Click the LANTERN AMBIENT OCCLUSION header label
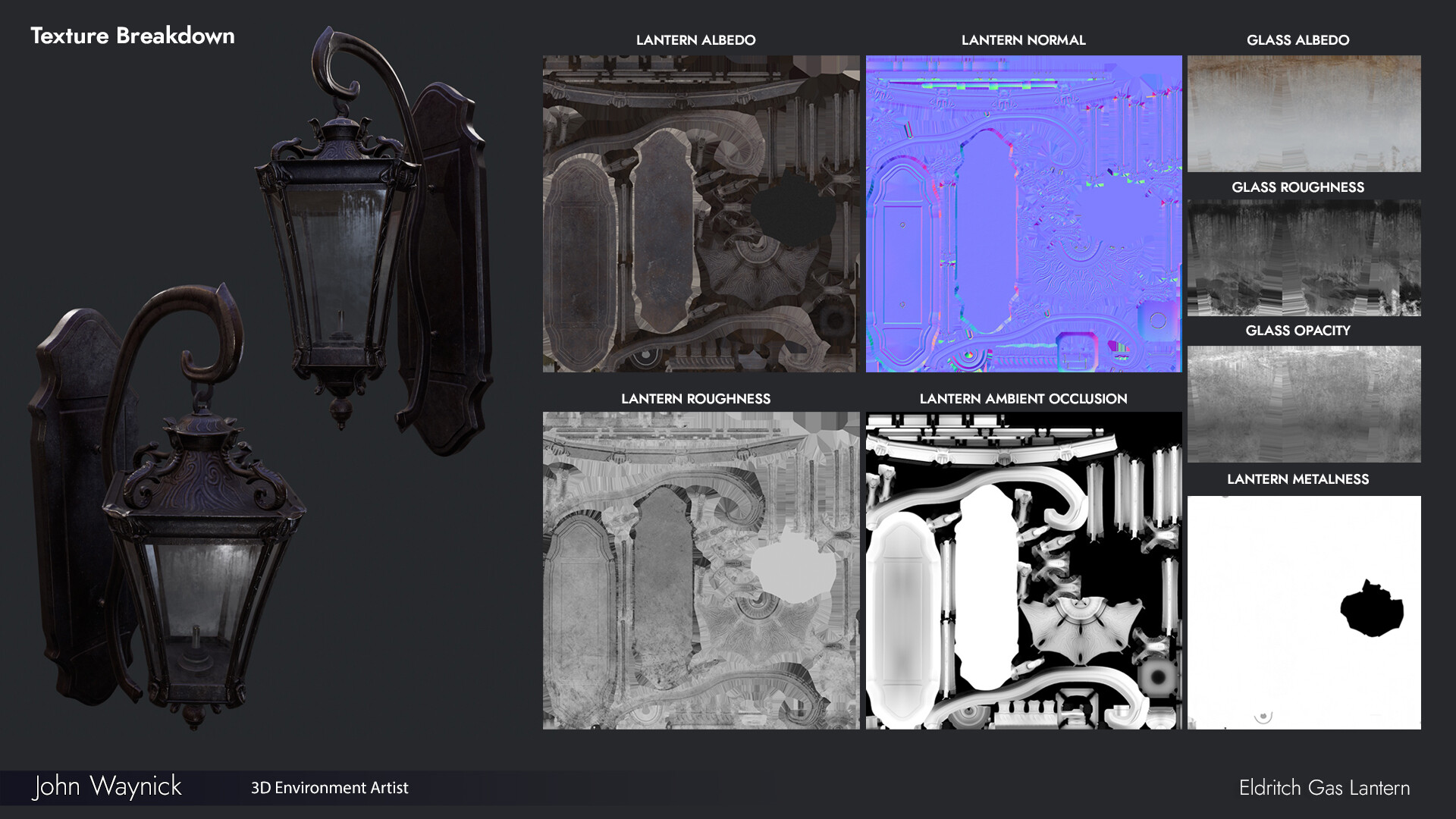The image size is (1456, 819). click(x=1024, y=398)
